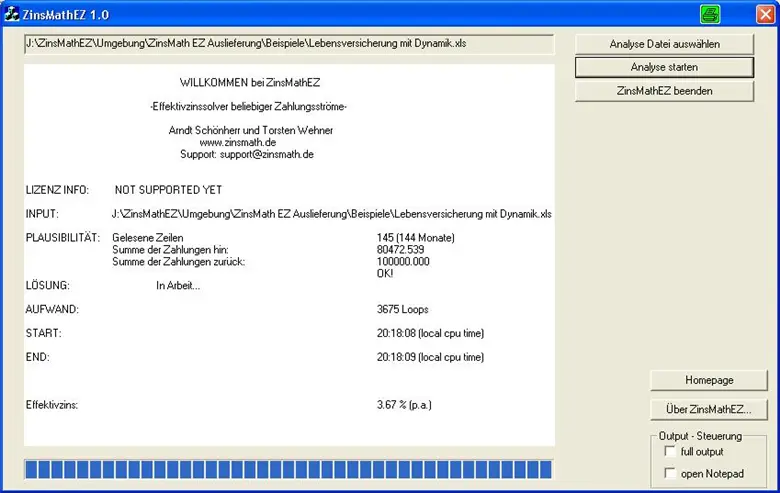780x493 pixels.
Task: Click the 80472.539 sum value
Action: tap(400, 250)
